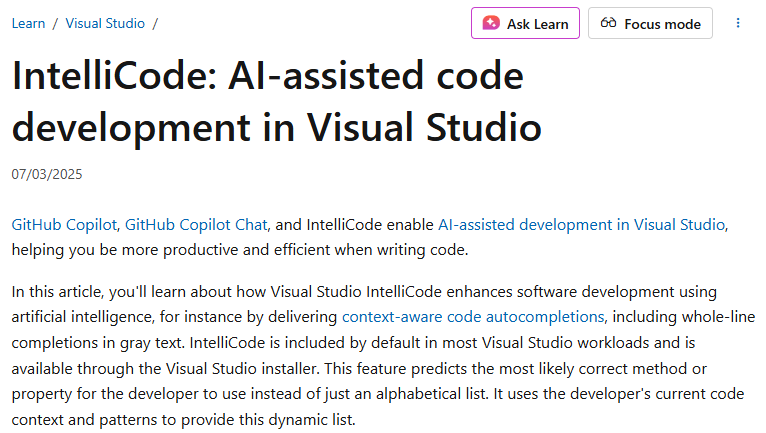Open the context-aware code autocompletions link
The height and width of the screenshot is (433, 766).
tap(473, 316)
